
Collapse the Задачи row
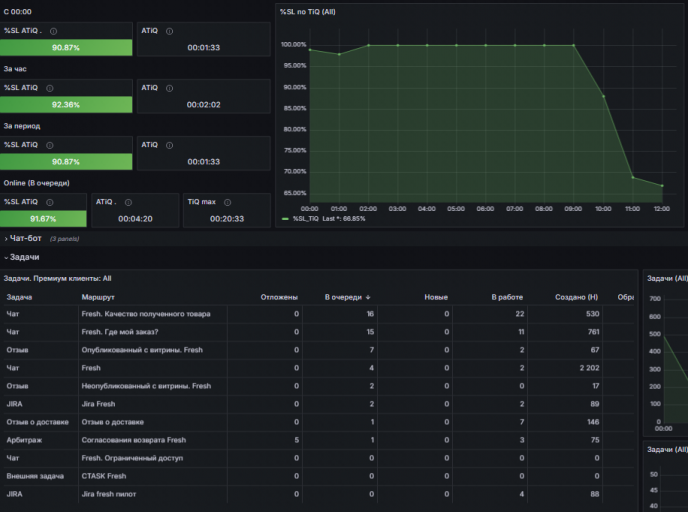[x=24, y=257]
